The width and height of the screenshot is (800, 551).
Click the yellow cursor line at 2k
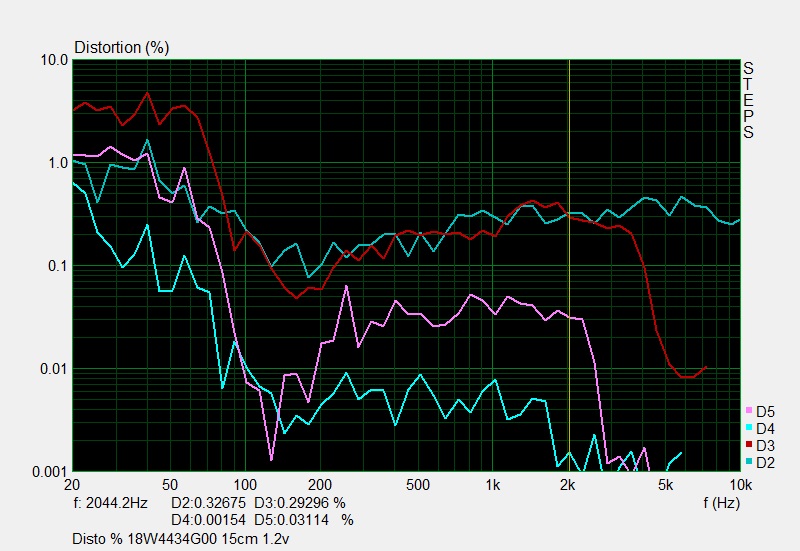[569, 265]
